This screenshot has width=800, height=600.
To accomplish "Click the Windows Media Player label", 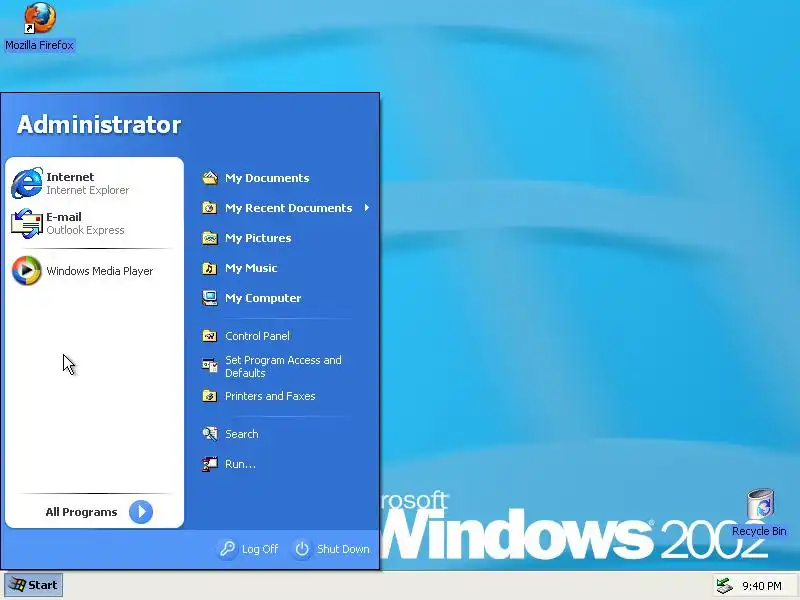I will [99, 271].
